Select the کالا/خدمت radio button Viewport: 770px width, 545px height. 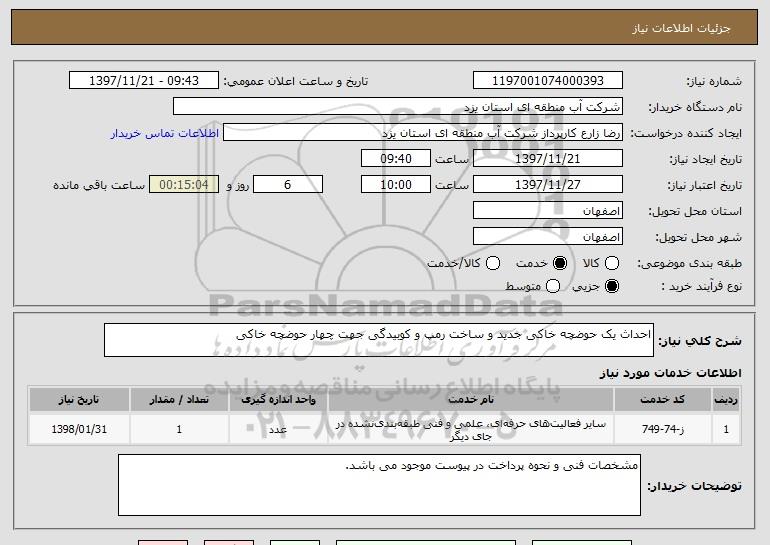(x=493, y=263)
